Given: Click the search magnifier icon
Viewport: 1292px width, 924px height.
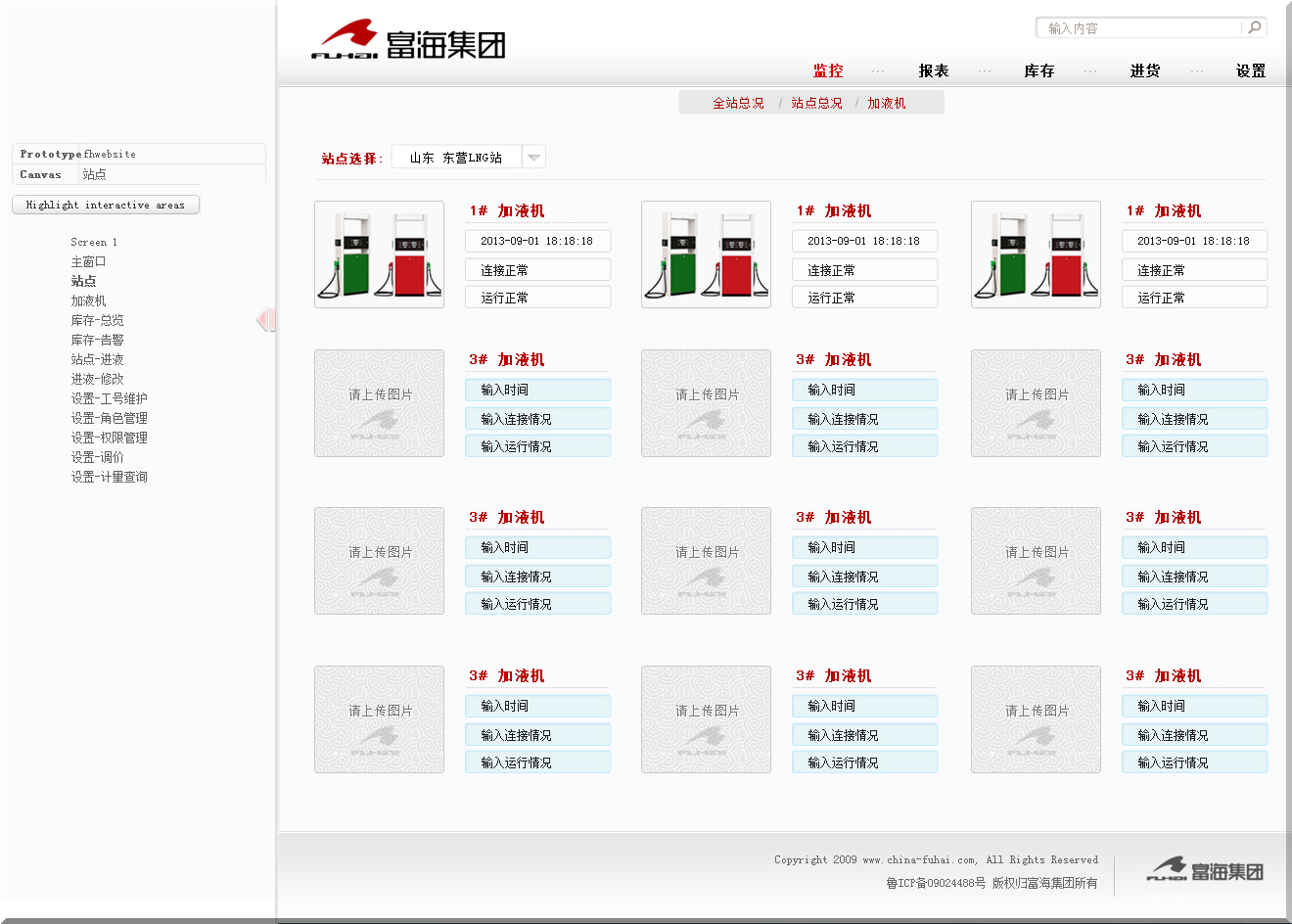Looking at the screenshot, I should tap(1254, 27).
